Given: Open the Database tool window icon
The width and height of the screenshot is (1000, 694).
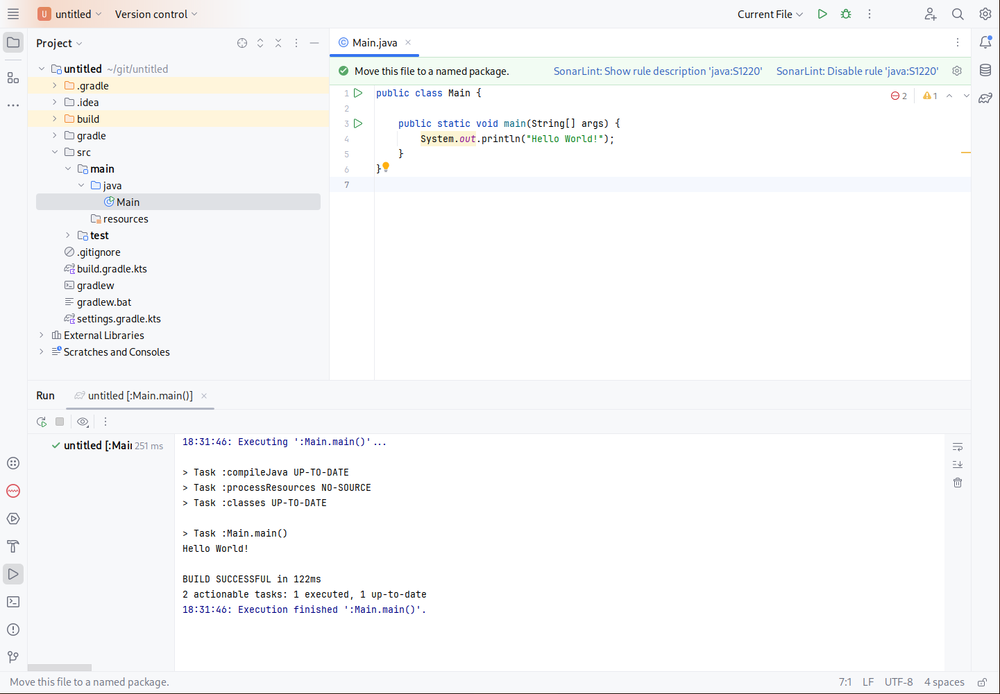Looking at the screenshot, I should (985, 70).
